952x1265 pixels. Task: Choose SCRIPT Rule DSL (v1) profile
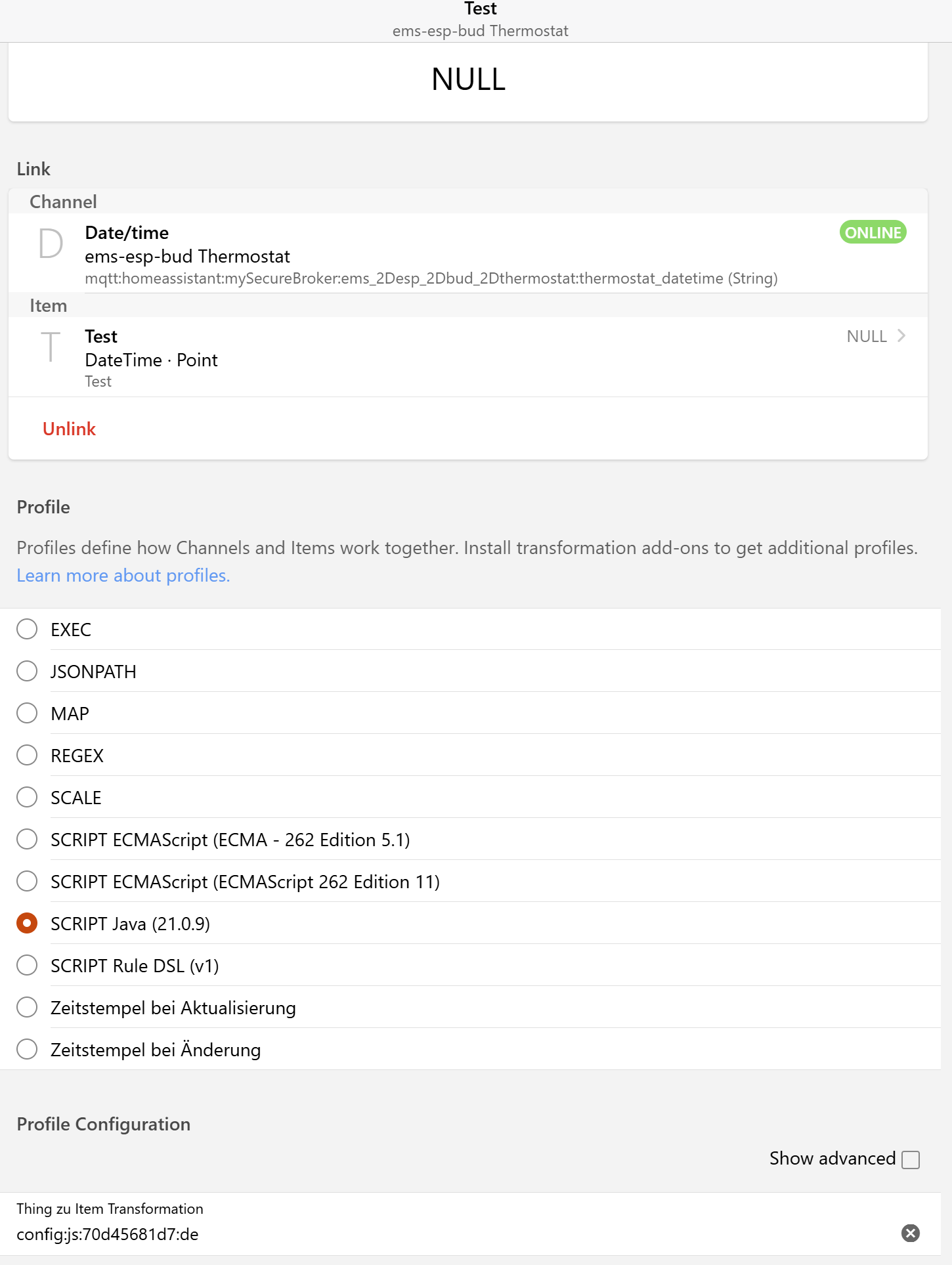click(x=27, y=965)
